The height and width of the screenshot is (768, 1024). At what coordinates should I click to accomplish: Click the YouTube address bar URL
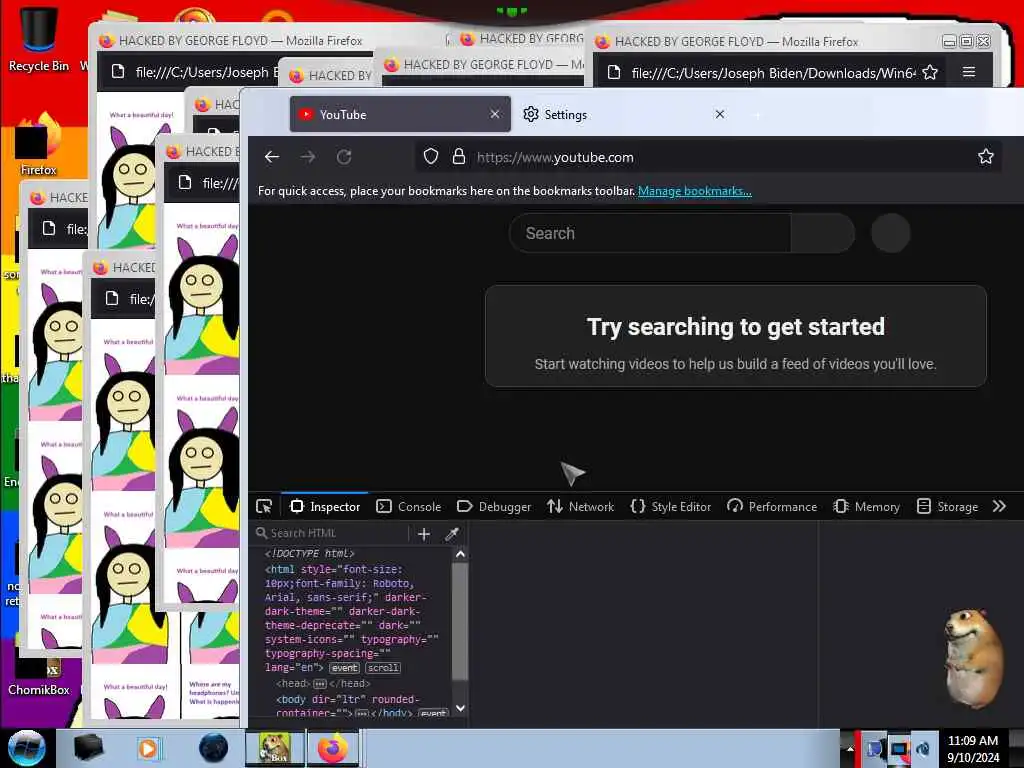(x=555, y=157)
